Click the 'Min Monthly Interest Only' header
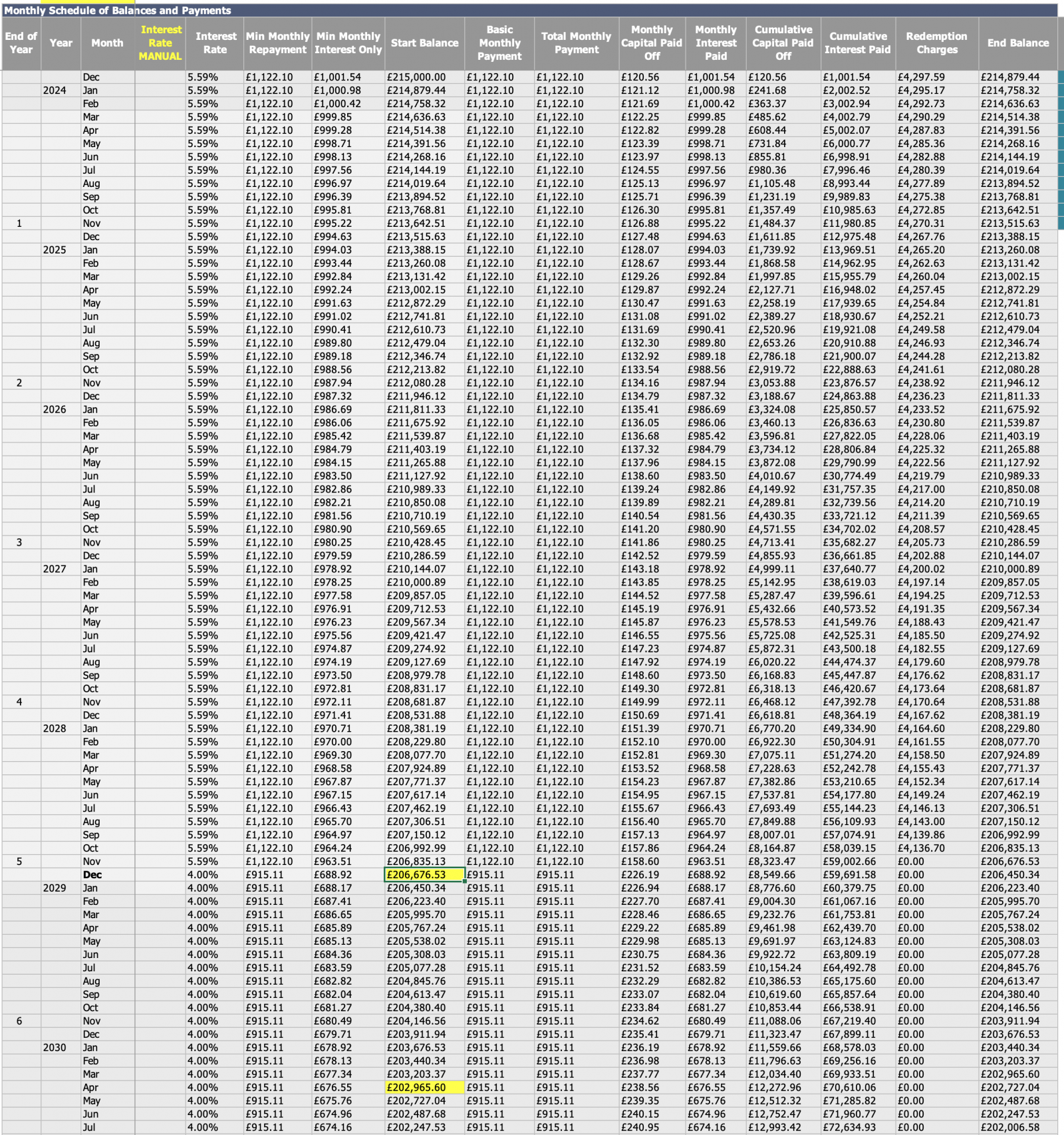The width and height of the screenshot is (1064, 1135). pyautogui.click(x=348, y=43)
